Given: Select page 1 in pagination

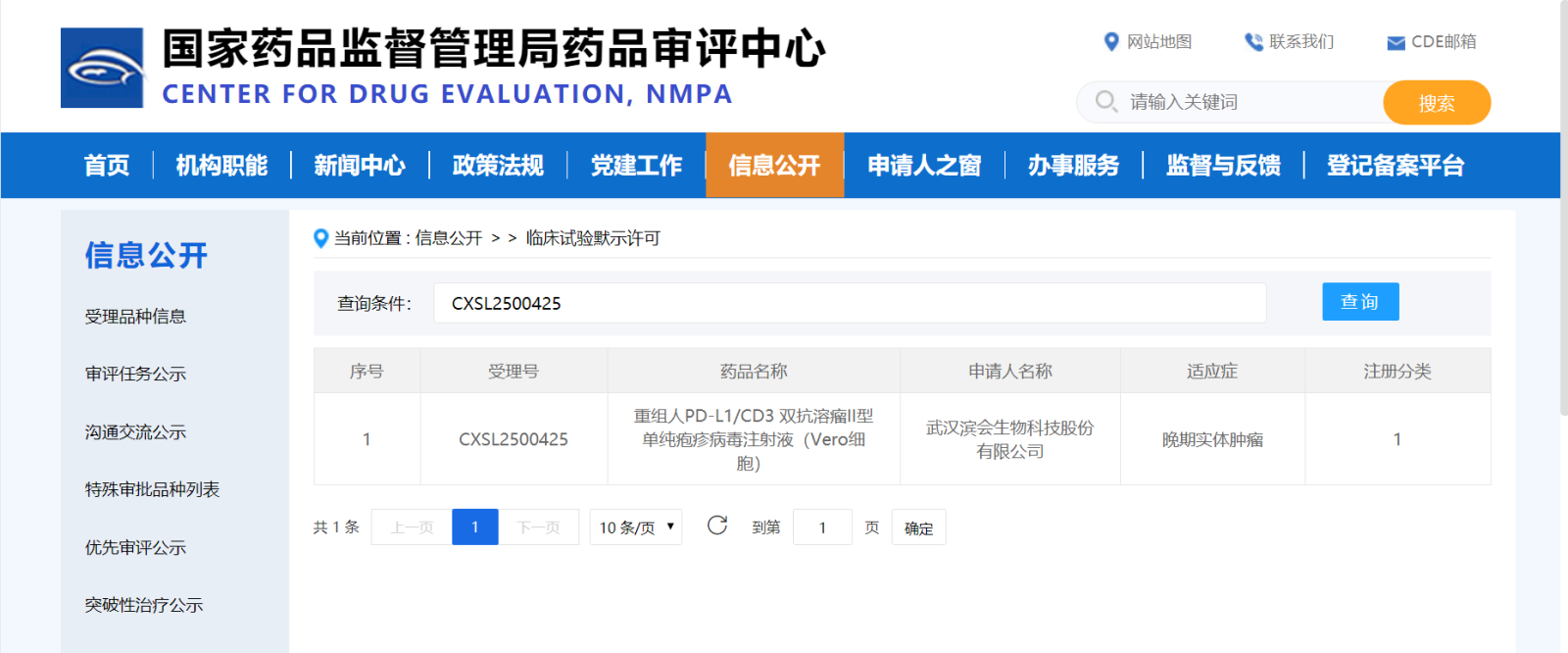Looking at the screenshot, I should (474, 527).
